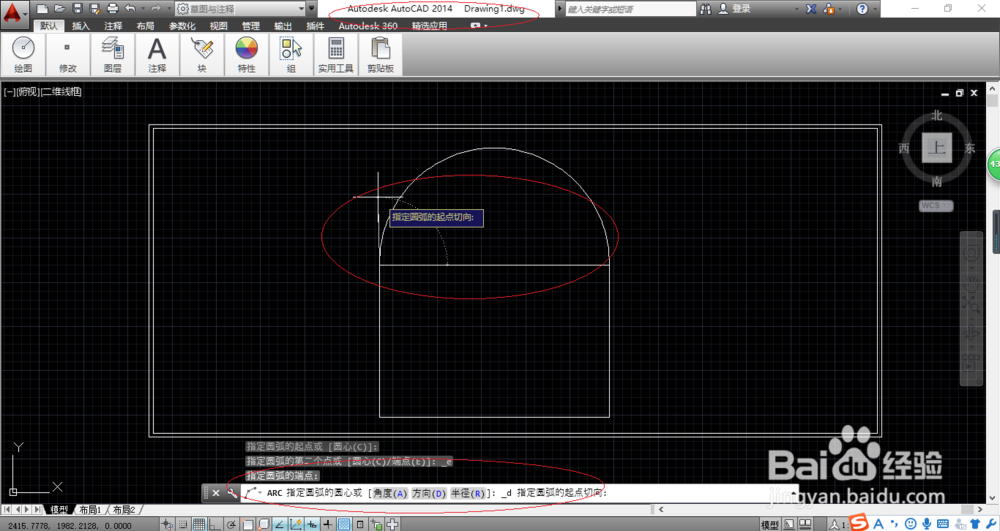1000x531 pixels.
Task: Open the 插件 ribbon tab
Action: pyautogui.click(x=315, y=25)
